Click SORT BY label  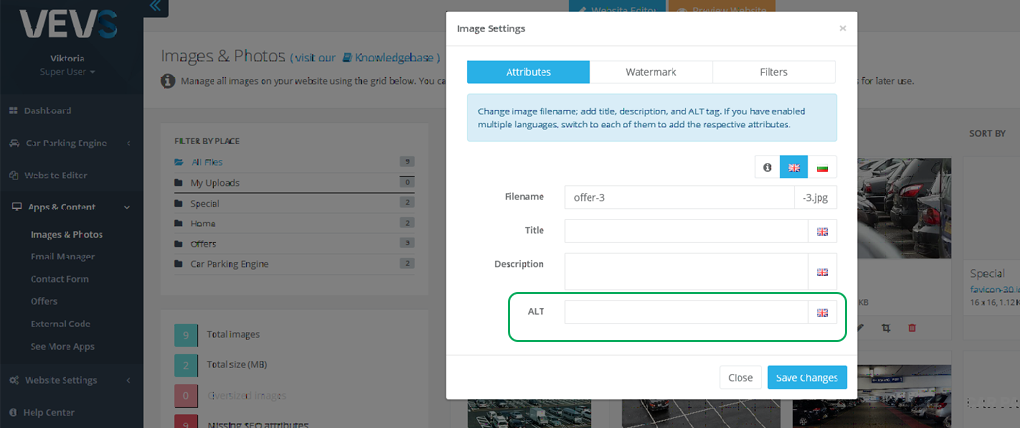point(987,133)
